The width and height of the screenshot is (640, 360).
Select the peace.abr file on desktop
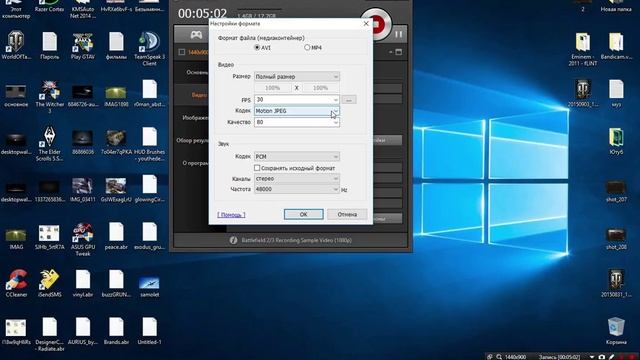[116, 236]
